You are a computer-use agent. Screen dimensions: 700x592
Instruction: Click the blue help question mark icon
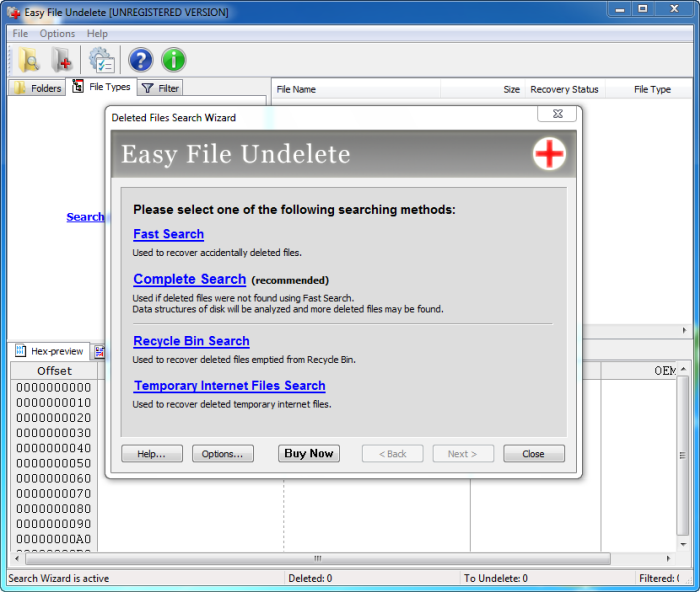(141, 60)
